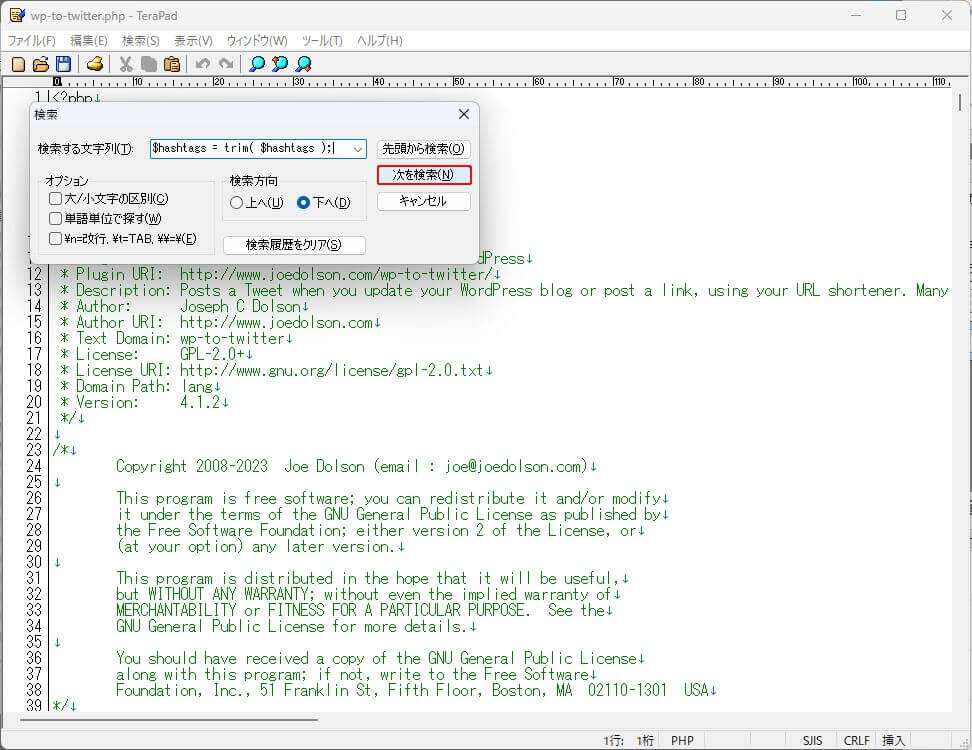Click the Cut scissors icon

126,64
